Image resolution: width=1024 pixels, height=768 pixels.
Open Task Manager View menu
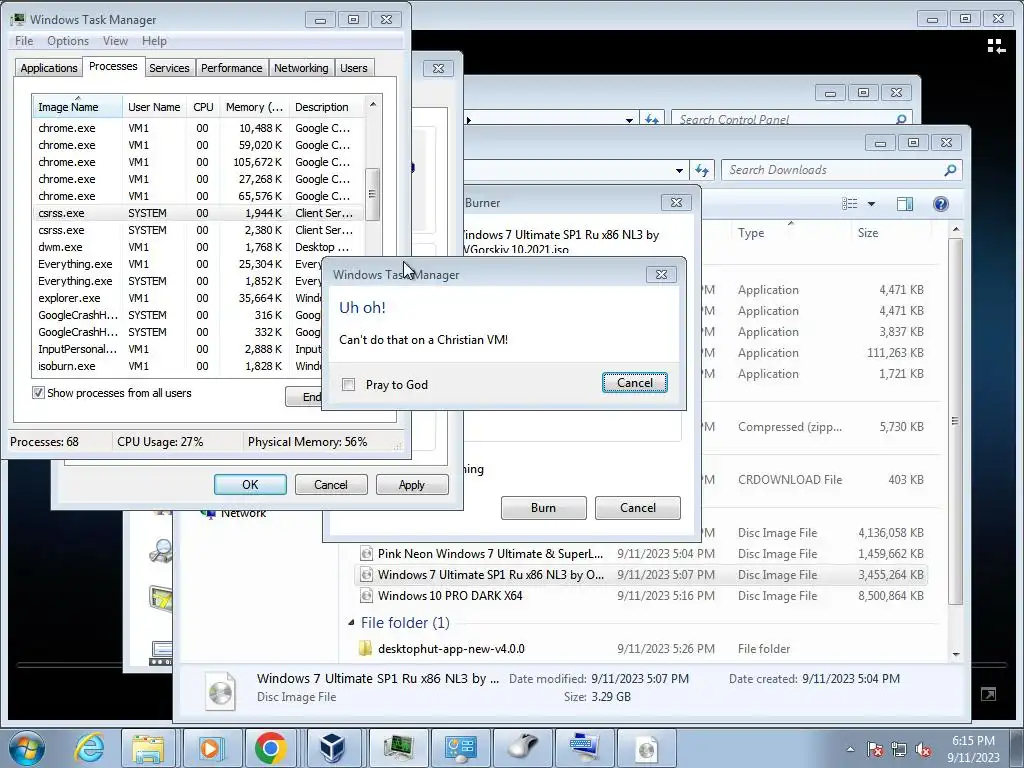point(116,41)
